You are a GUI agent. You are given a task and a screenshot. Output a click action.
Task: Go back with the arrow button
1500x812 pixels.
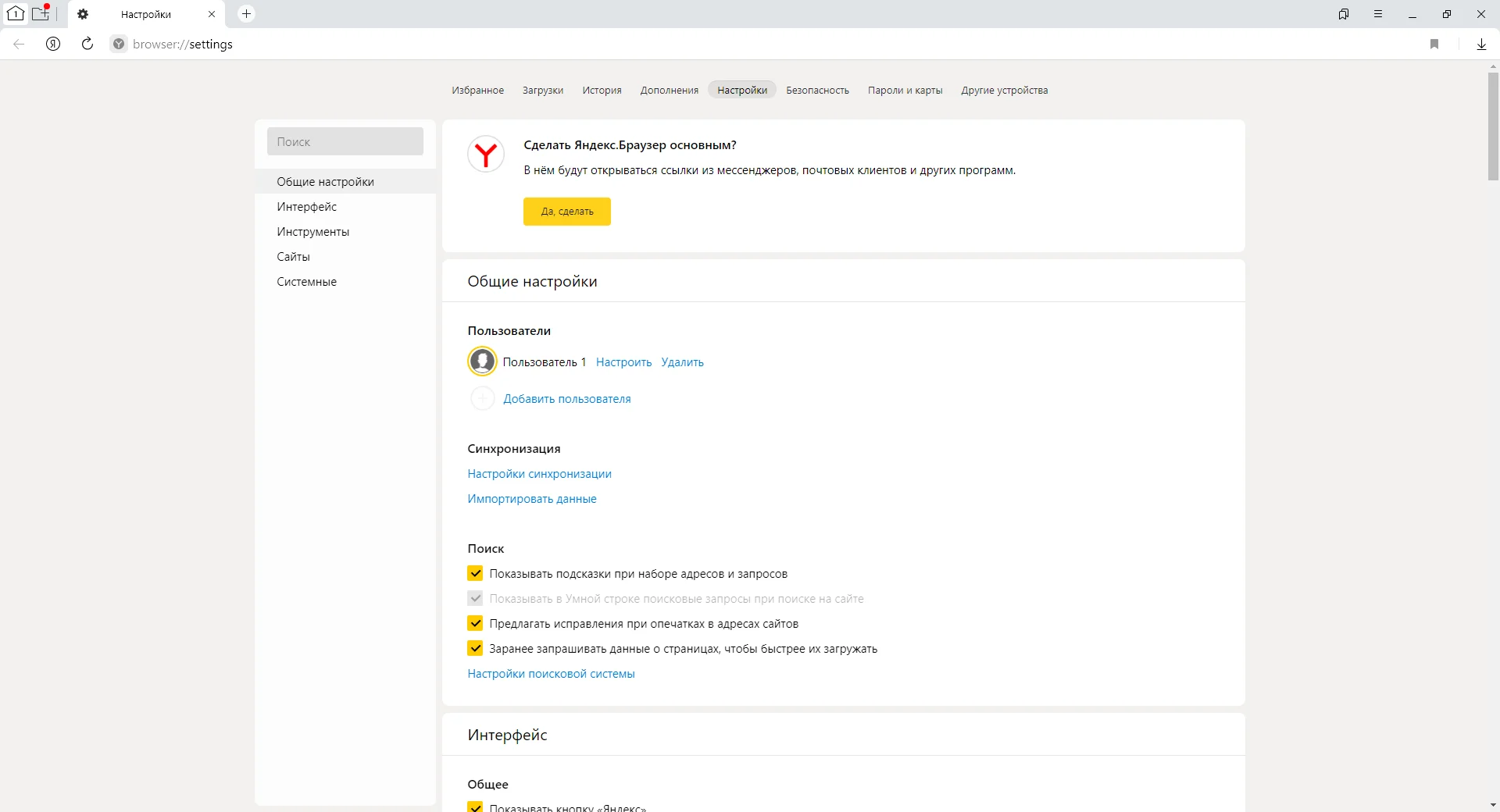point(19,44)
